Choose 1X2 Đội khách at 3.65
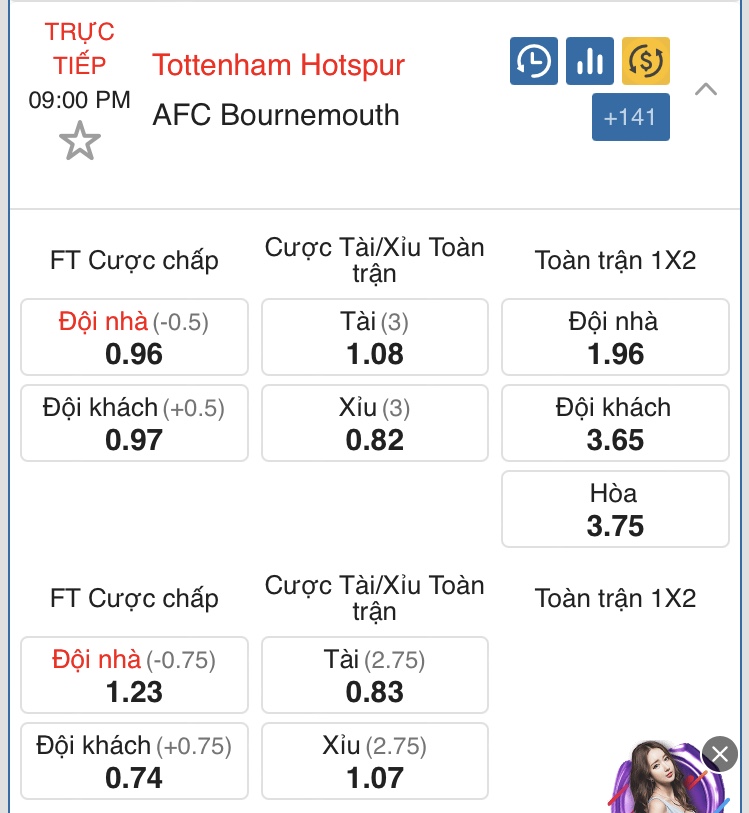The width and height of the screenshot is (749, 813). pos(615,423)
